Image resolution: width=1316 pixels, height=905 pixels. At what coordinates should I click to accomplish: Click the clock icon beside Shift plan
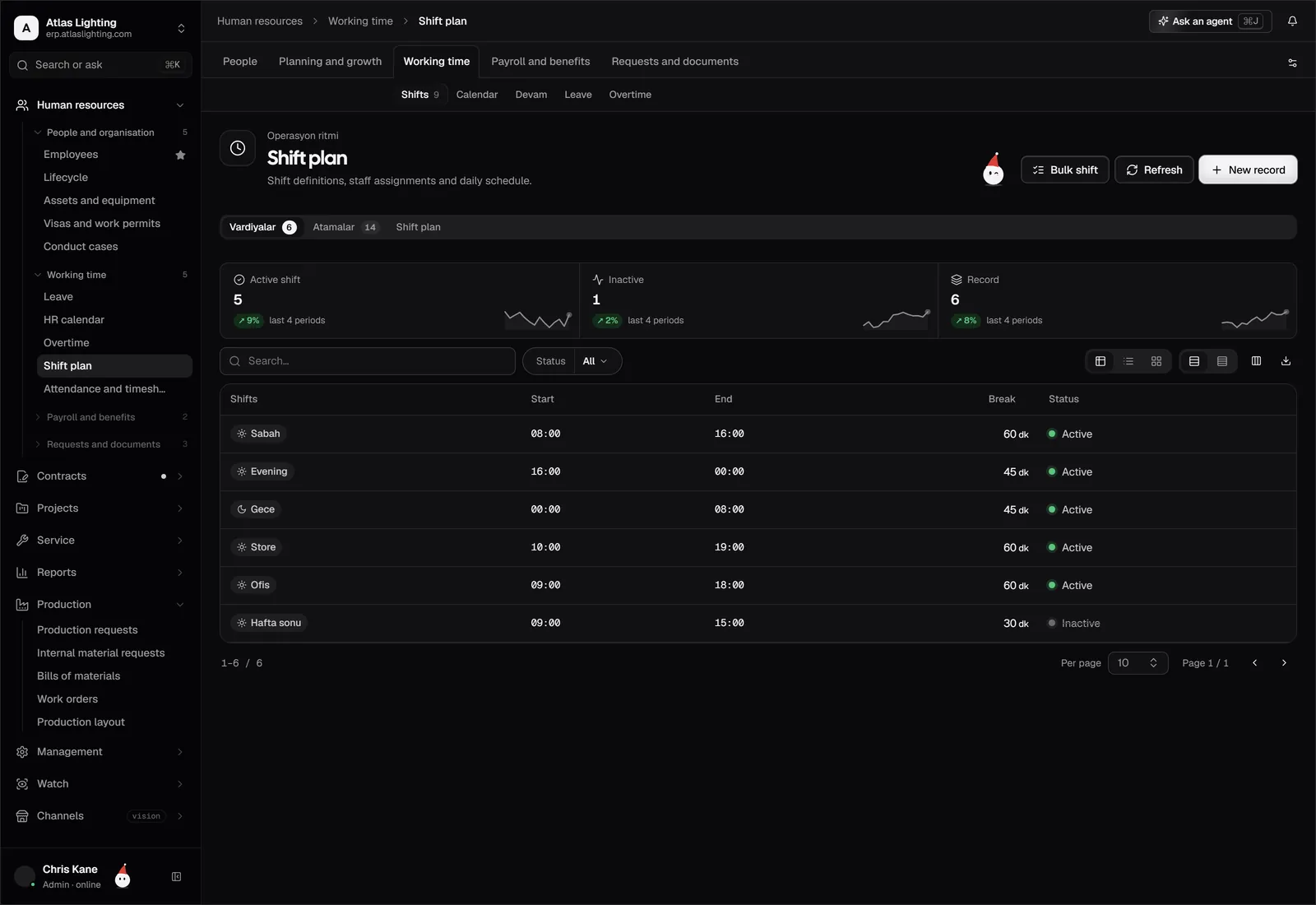pyautogui.click(x=238, y=148)
